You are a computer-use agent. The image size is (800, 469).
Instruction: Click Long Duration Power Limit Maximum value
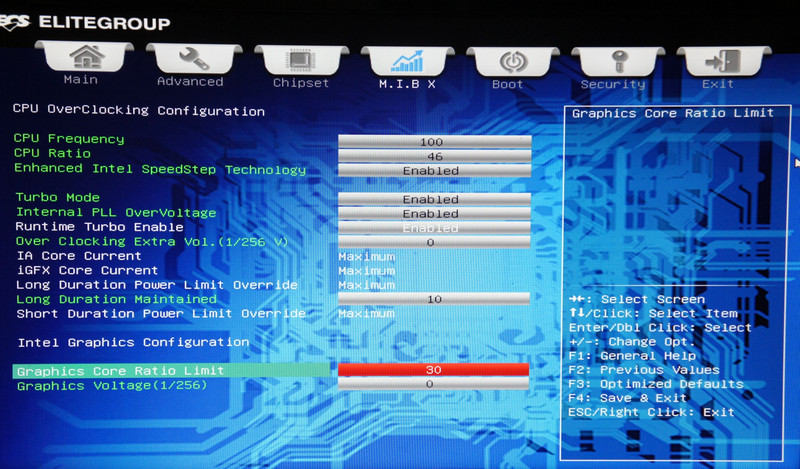coord(366,285)
